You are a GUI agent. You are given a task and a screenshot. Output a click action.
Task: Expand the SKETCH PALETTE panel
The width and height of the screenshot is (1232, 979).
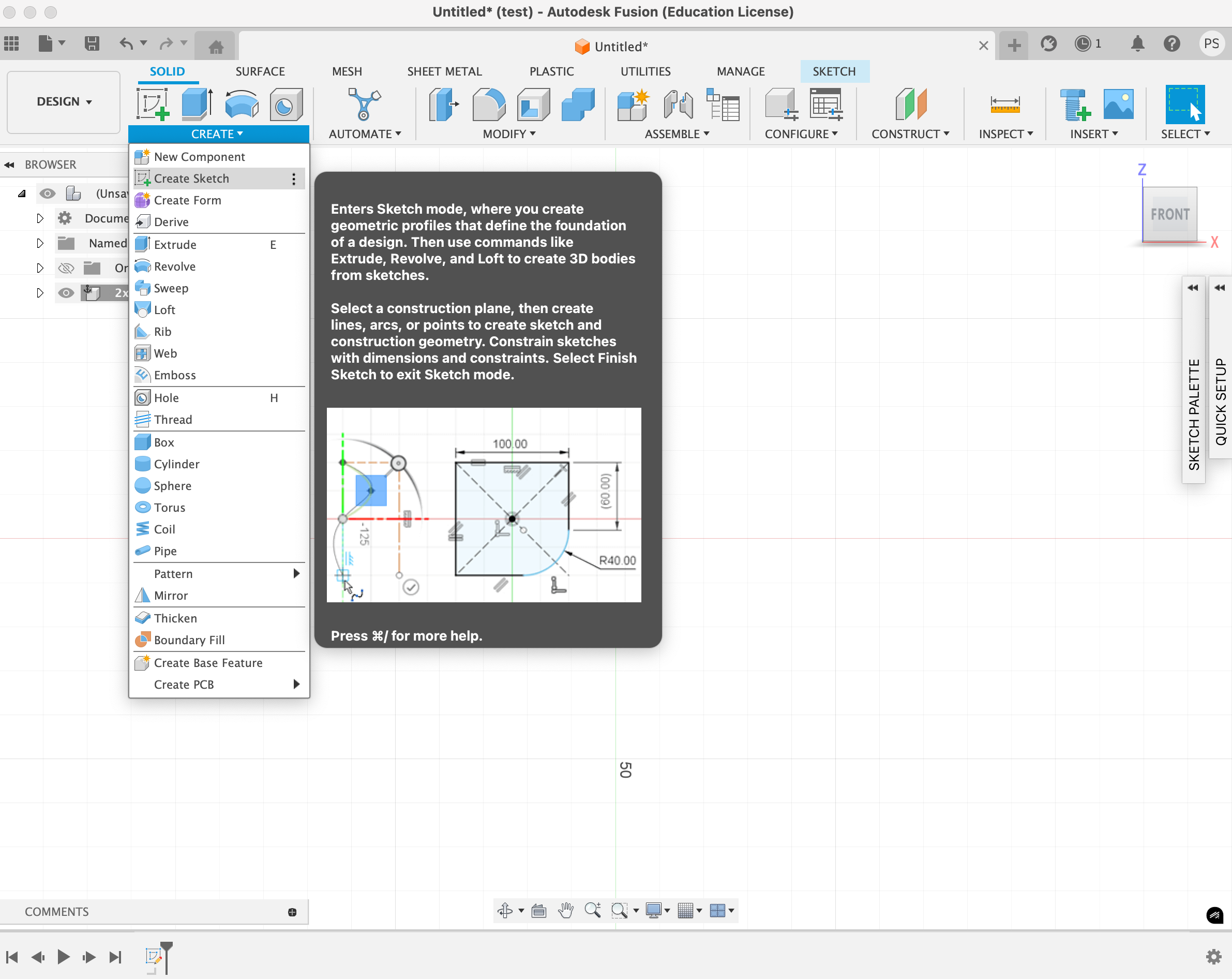pos(1193,288)
